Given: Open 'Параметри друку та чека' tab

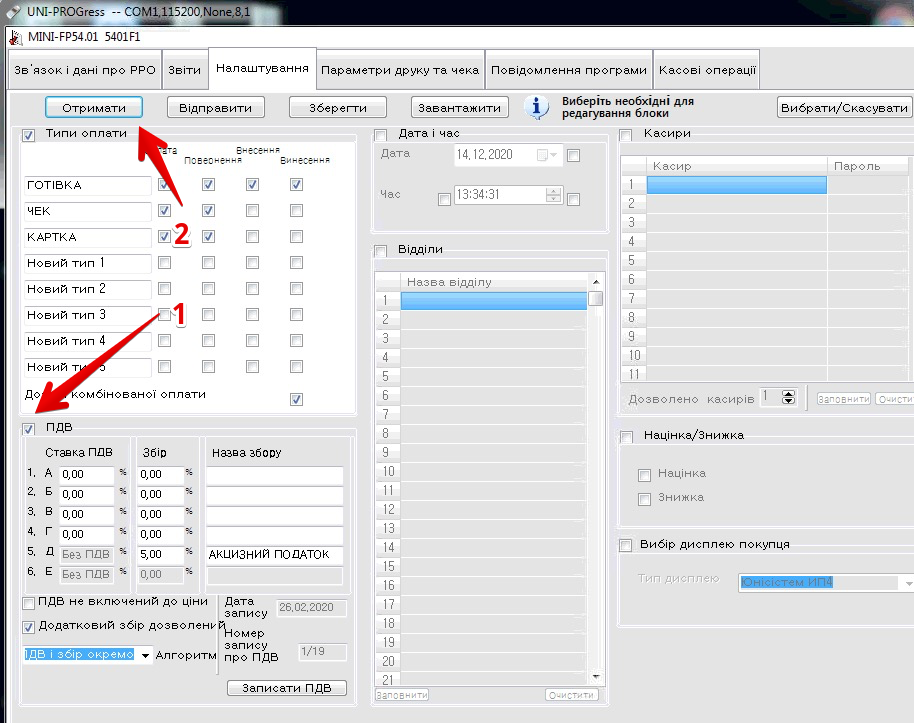Looking at the screenshot, I should [x=400, y=70].
